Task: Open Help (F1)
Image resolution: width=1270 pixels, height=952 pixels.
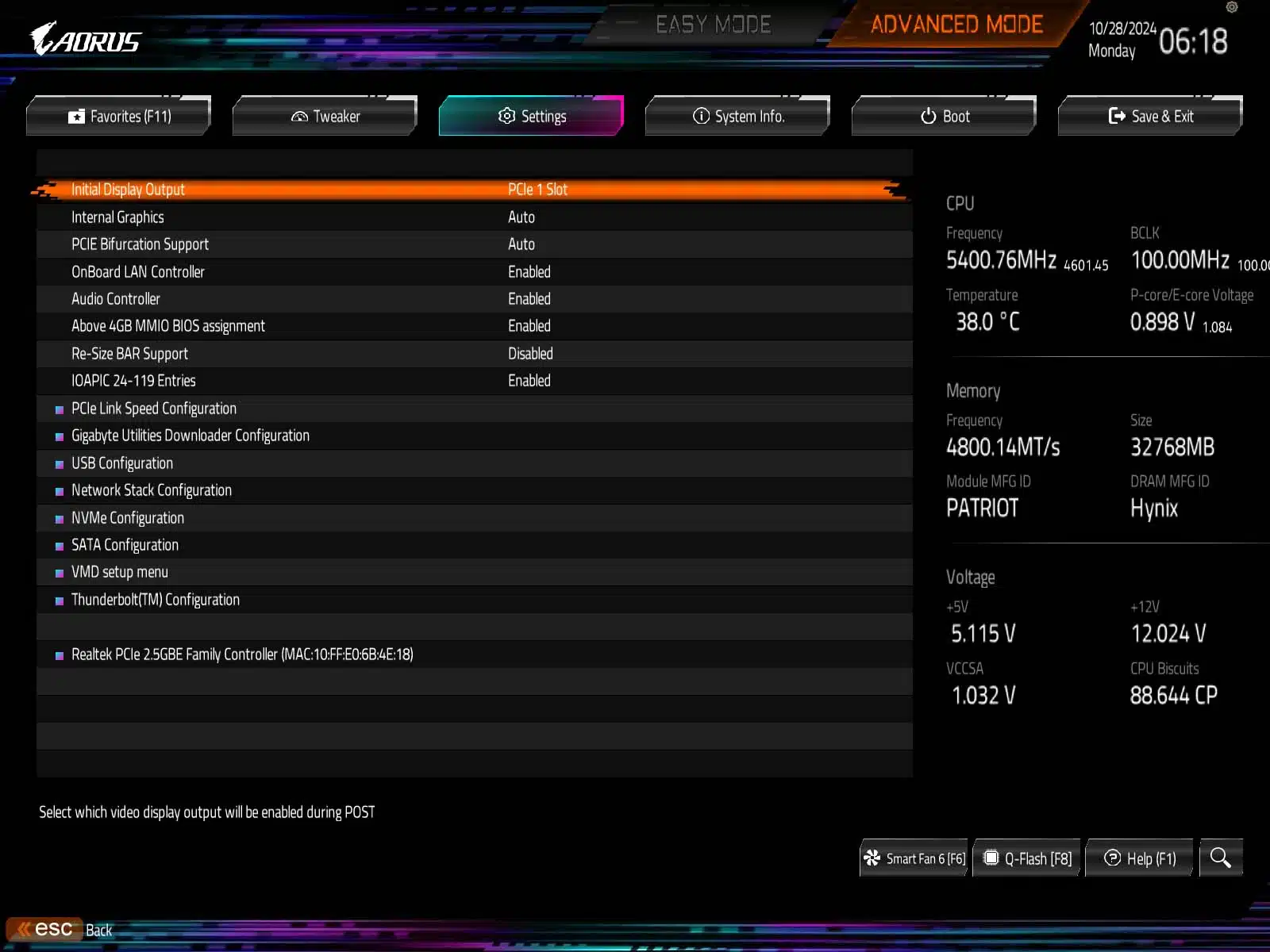Action: pyautogui.click(x=1140, y=858)
